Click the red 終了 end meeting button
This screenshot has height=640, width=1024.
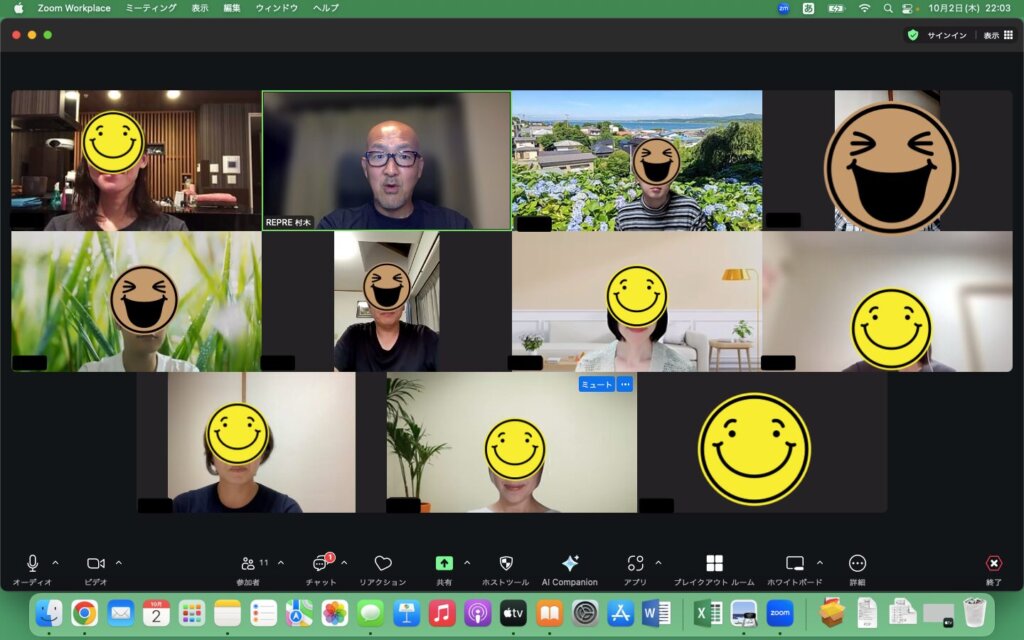[x=993, y=565]
